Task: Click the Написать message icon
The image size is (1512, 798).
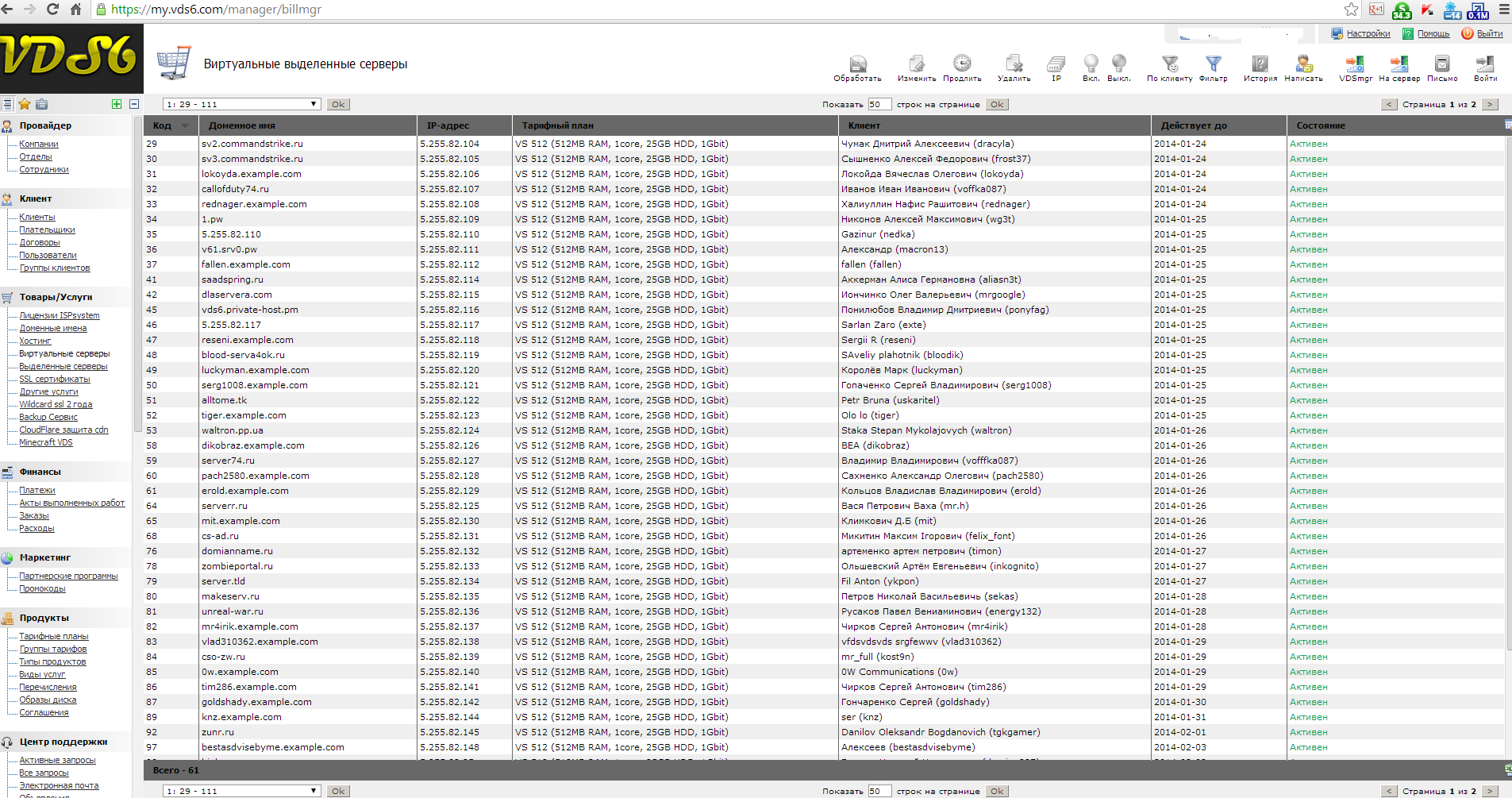Action: pos(1303,64)
